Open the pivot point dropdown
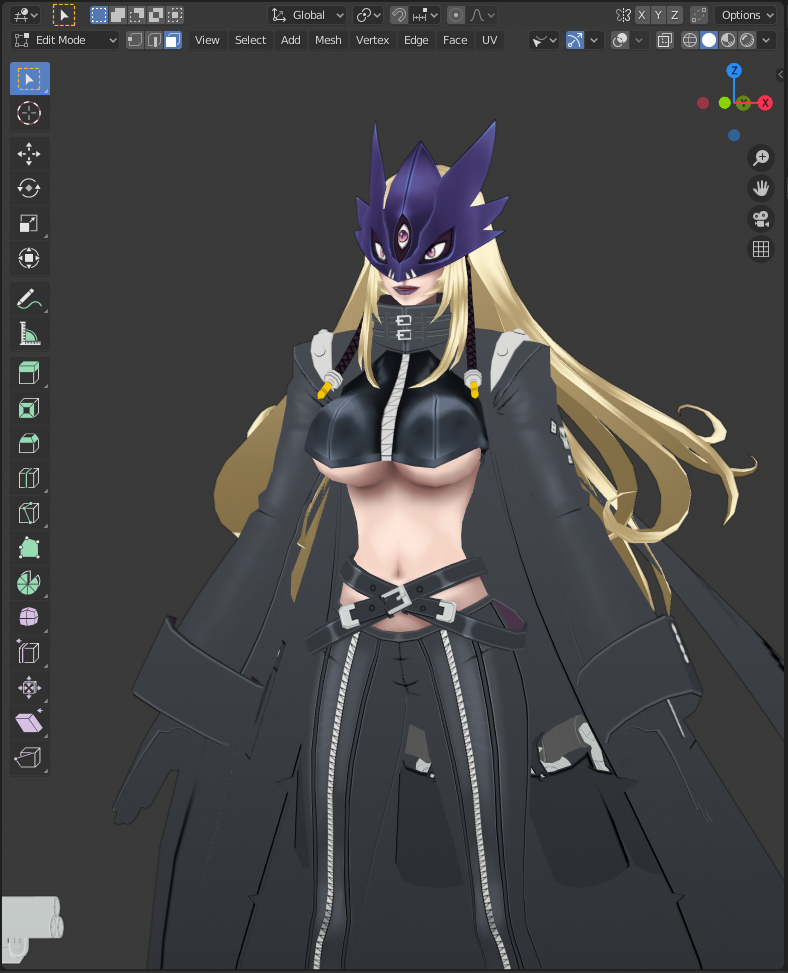Viewport: 788px width, 973px height. pyautogui.click(x=368, y=15)
